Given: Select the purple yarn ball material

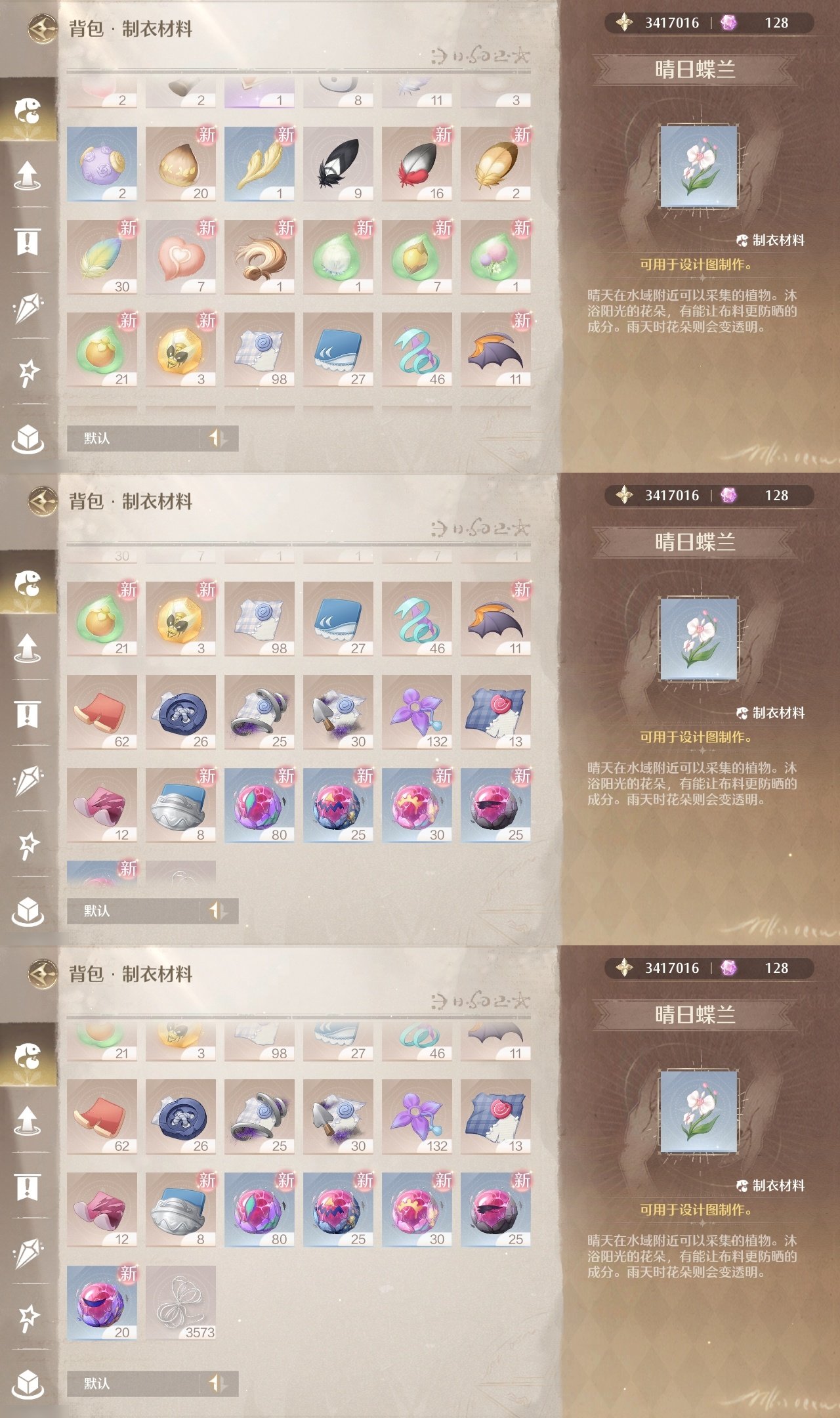Looking at the screenshot, I should 102,164.
